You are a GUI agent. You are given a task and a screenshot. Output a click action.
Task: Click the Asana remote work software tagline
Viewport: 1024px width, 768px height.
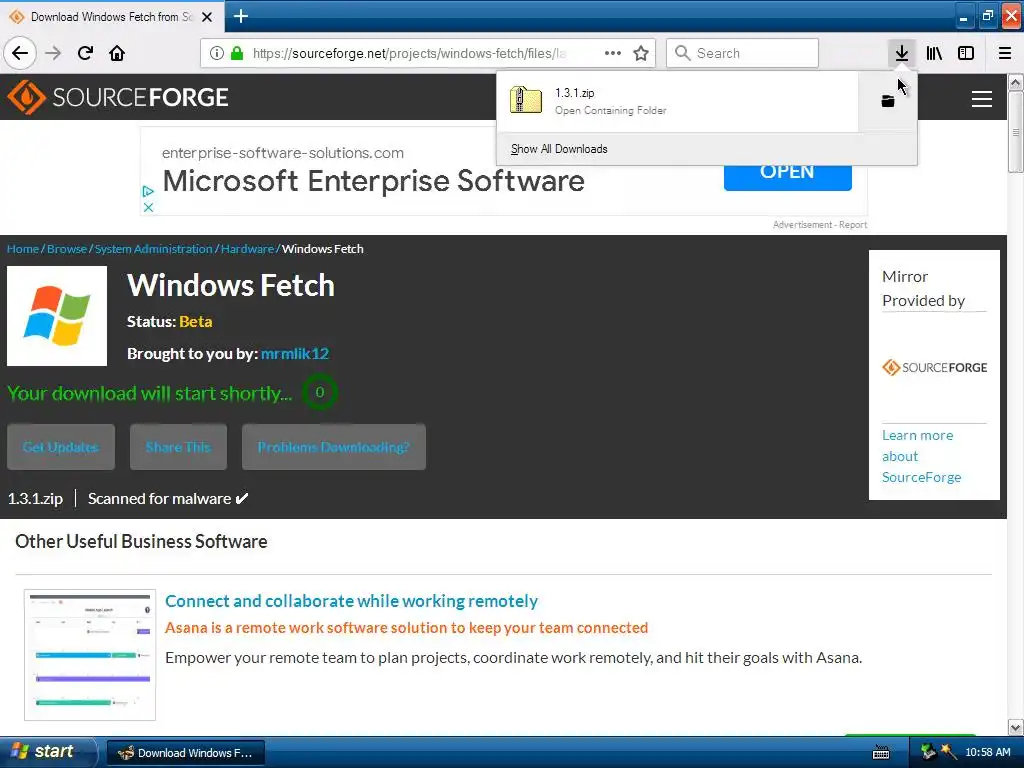click(406, 628)
